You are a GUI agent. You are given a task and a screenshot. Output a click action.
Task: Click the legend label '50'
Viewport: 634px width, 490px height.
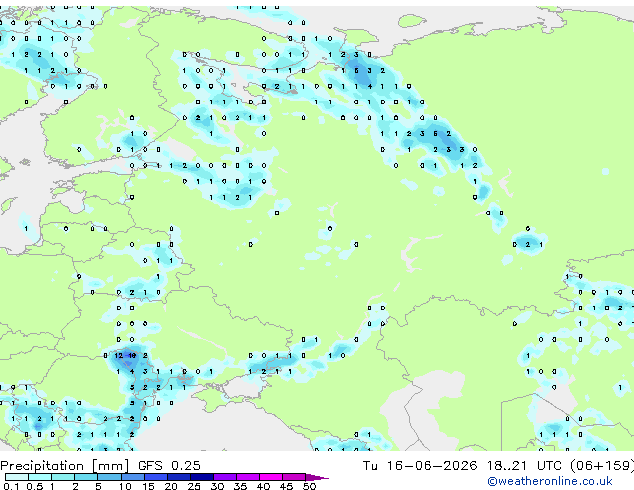pyautogui.click(x=309, y=486)
